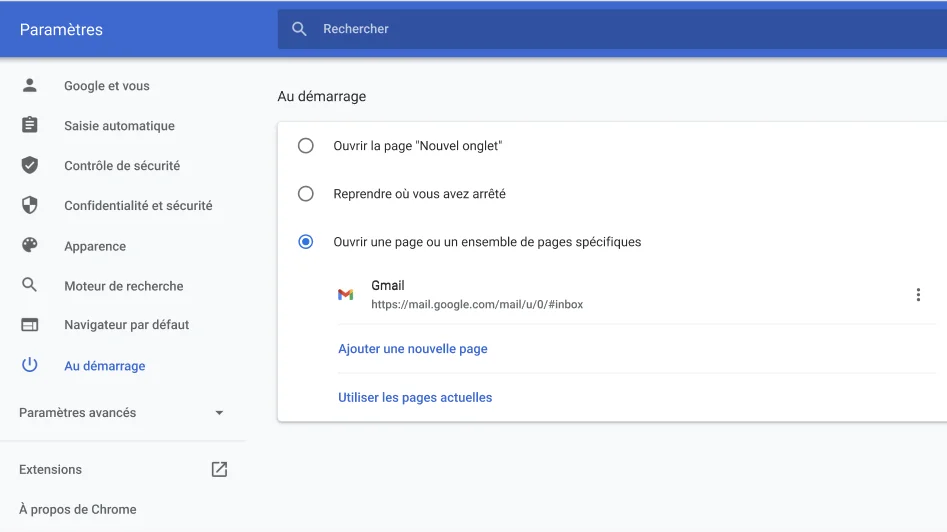
Task: Select "Reprendre où vous avez arrêté" radio button
Action: pos(306,194)
